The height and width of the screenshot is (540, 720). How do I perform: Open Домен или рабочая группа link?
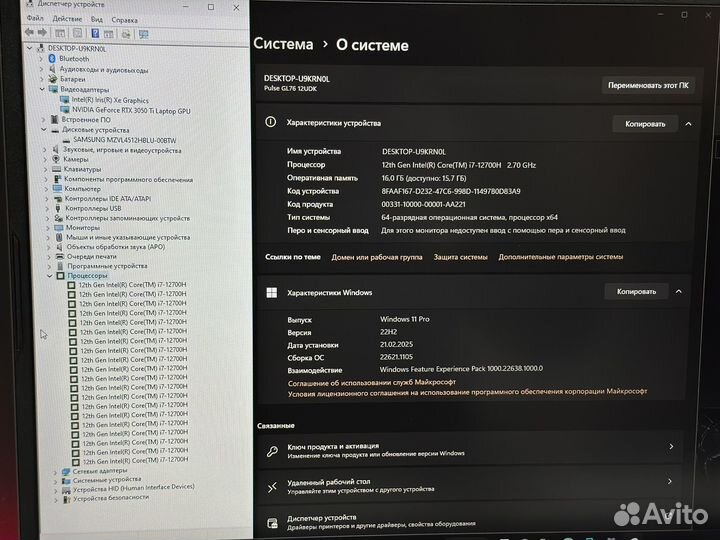click(377, 257)
